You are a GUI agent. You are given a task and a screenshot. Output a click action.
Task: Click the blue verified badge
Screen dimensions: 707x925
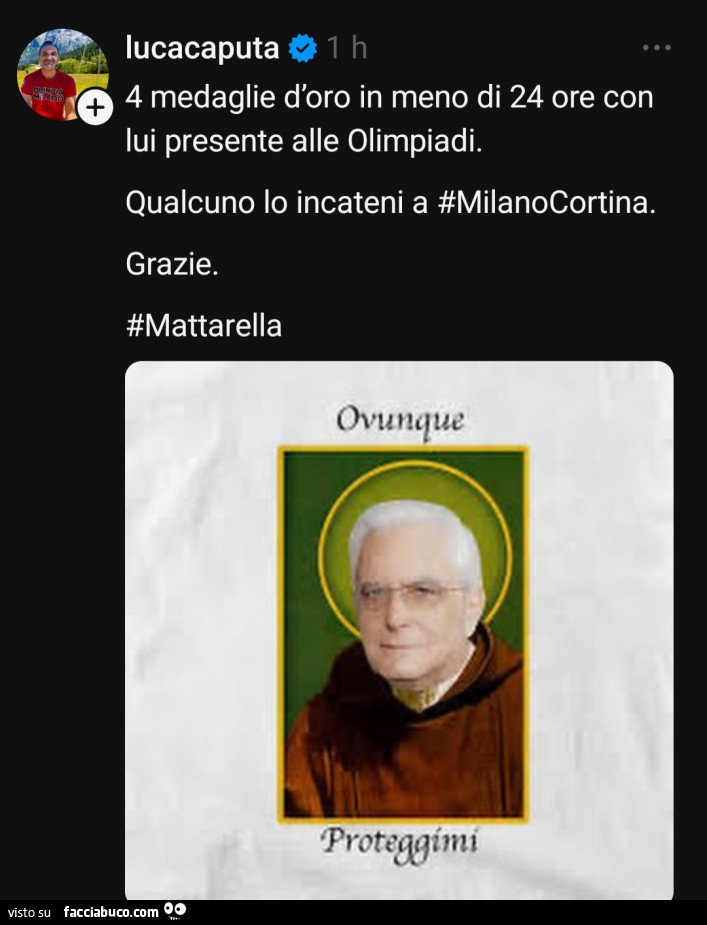point(303,48)
